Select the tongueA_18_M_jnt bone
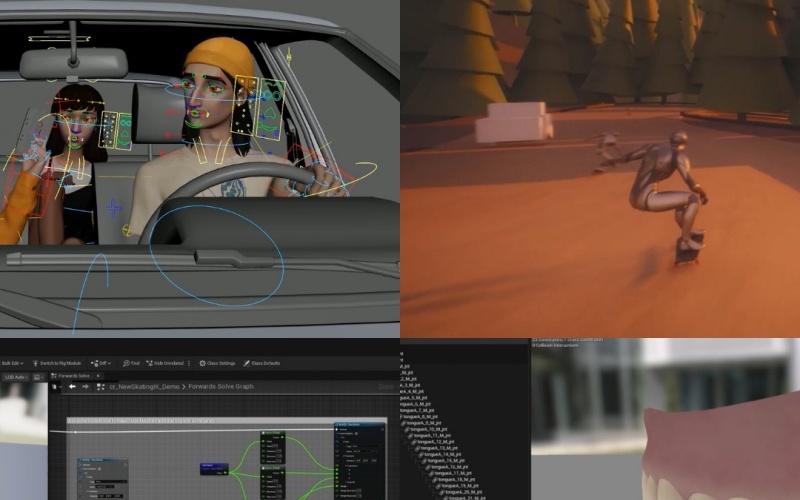 [x=453, y=480]
